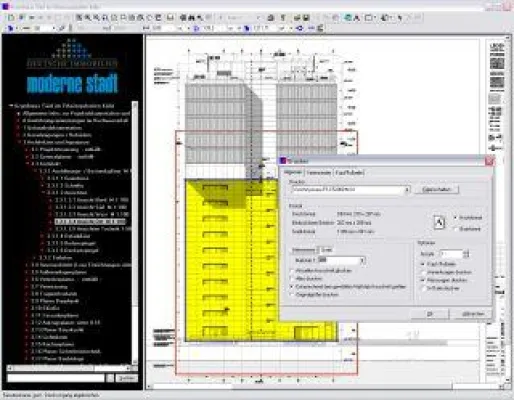Click the tree panel's vertical scrollbar
The width and height of the screenshot is (514, 400).
(x=135, y=233)
